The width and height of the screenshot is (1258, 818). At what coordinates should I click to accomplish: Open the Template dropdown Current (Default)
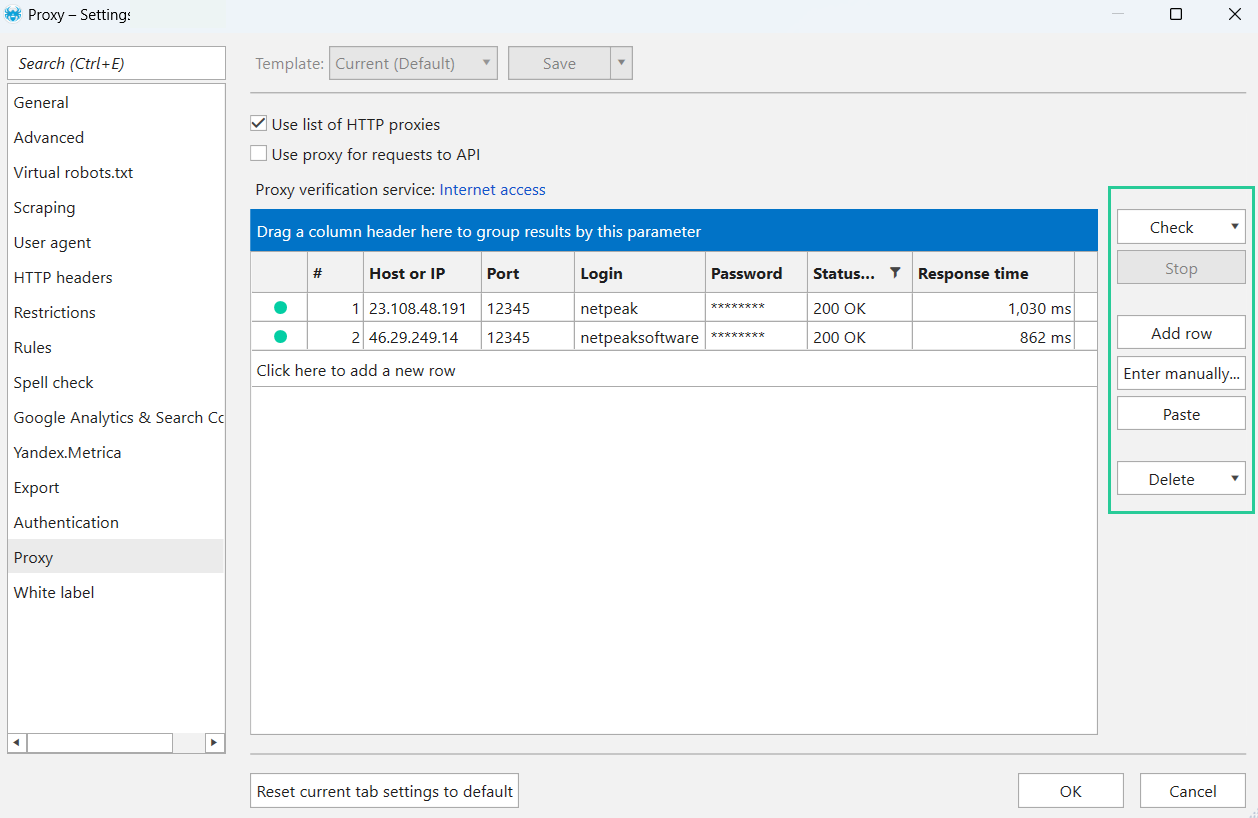(x=413, y=63)
